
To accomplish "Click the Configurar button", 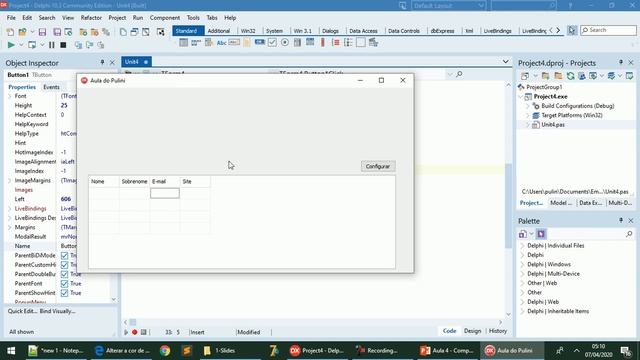I will tap(378, 166).
